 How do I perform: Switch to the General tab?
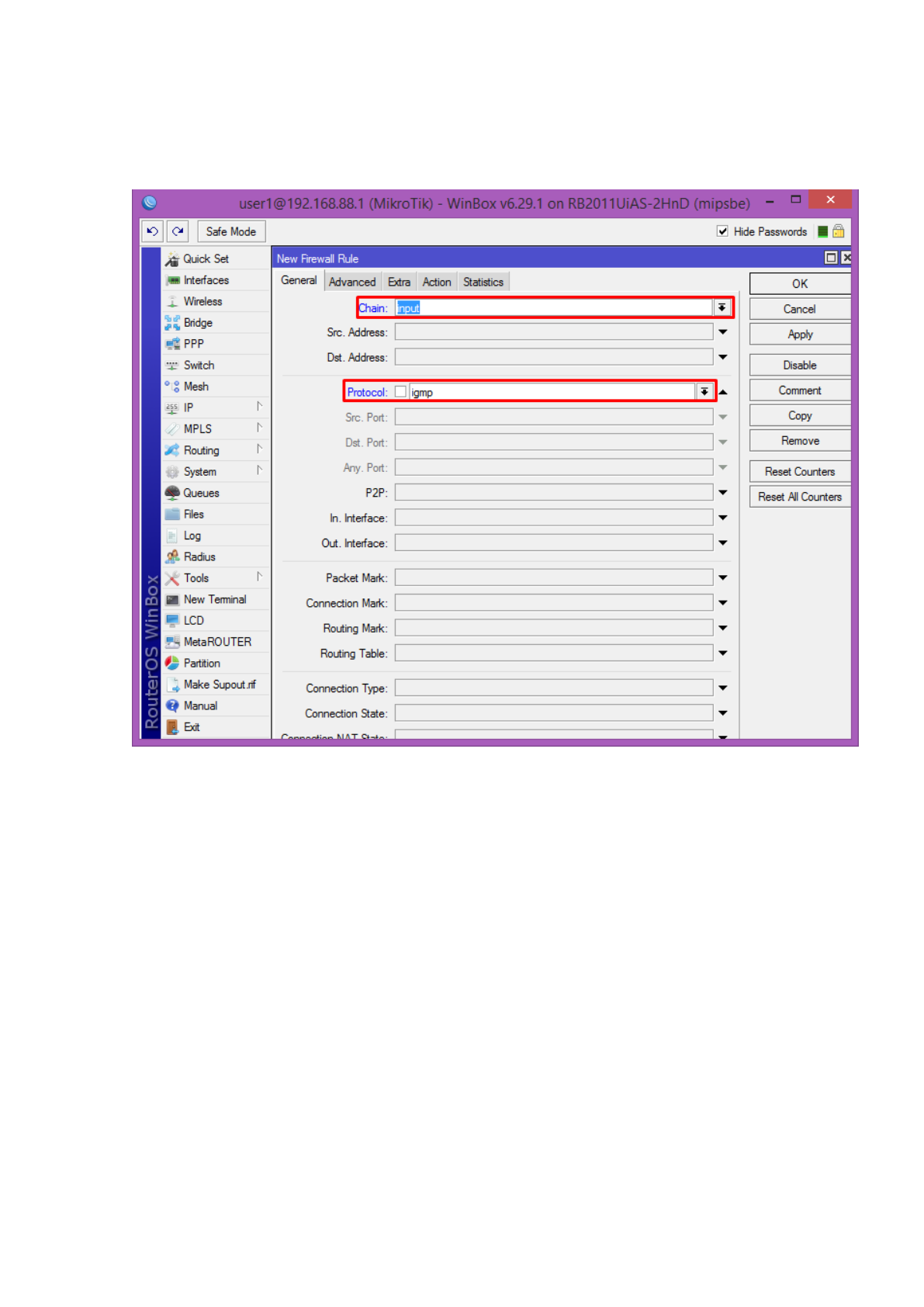(x=299, y=281)
